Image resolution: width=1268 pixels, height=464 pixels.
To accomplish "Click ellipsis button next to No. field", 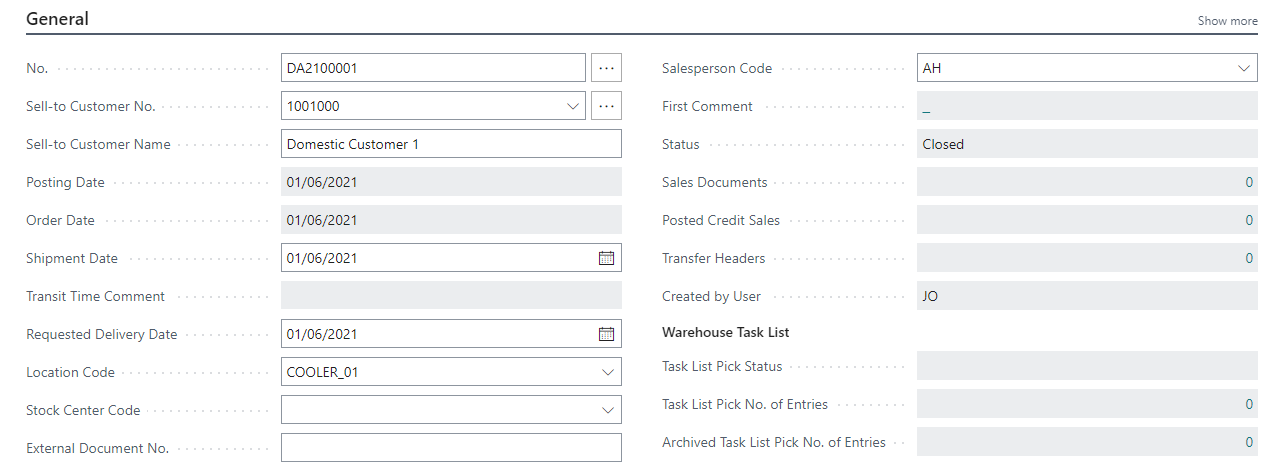I will click(x=606, y=68).
